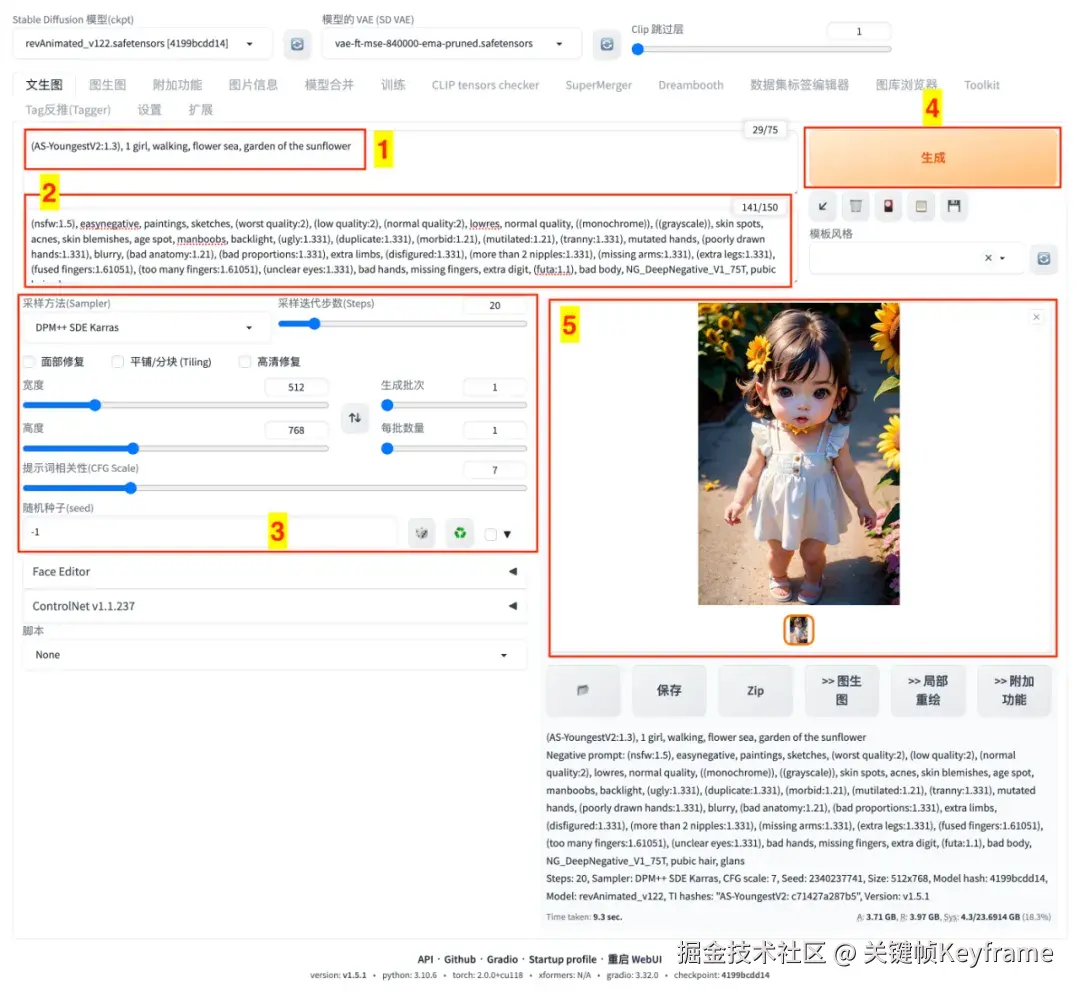
Task: Switch to the 图生图 tab
Action: (x=107, y=85)
